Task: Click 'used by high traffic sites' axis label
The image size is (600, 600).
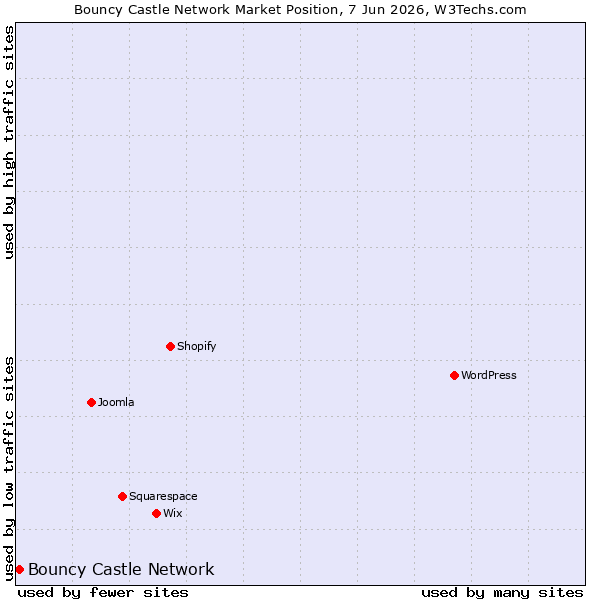Action: [9, 142]
